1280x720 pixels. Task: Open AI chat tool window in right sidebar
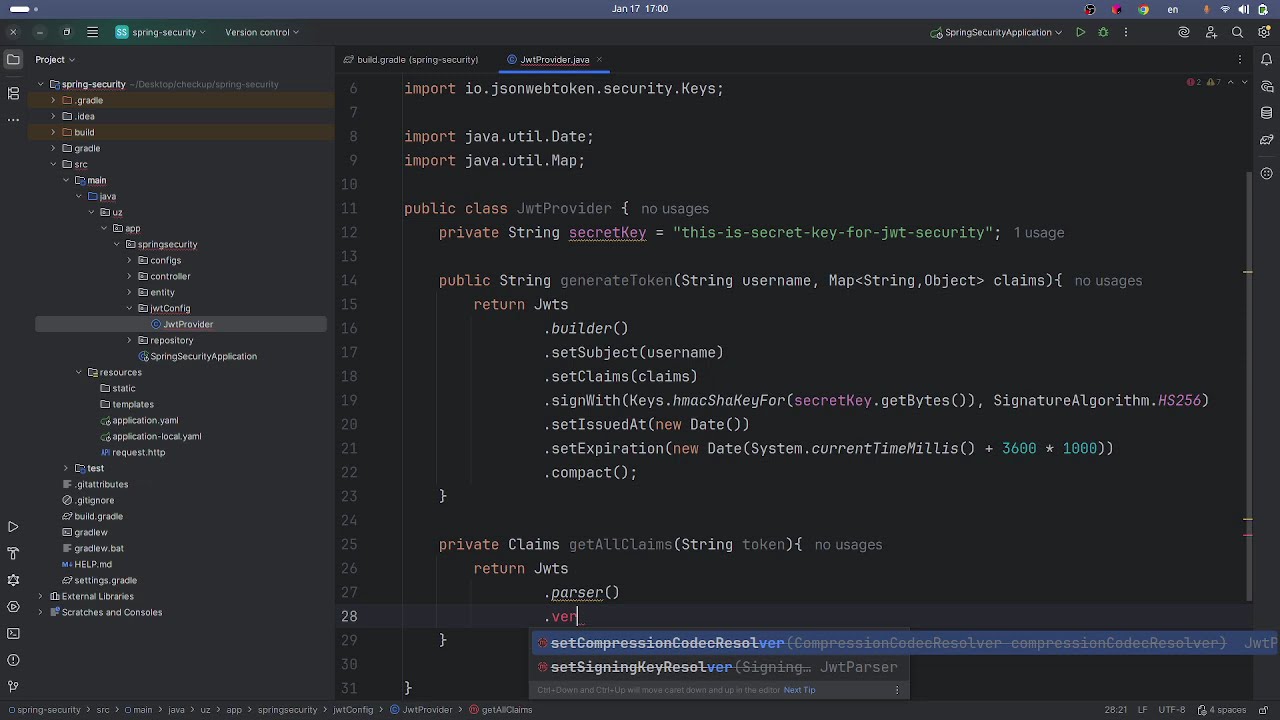tap(1266, 87)
